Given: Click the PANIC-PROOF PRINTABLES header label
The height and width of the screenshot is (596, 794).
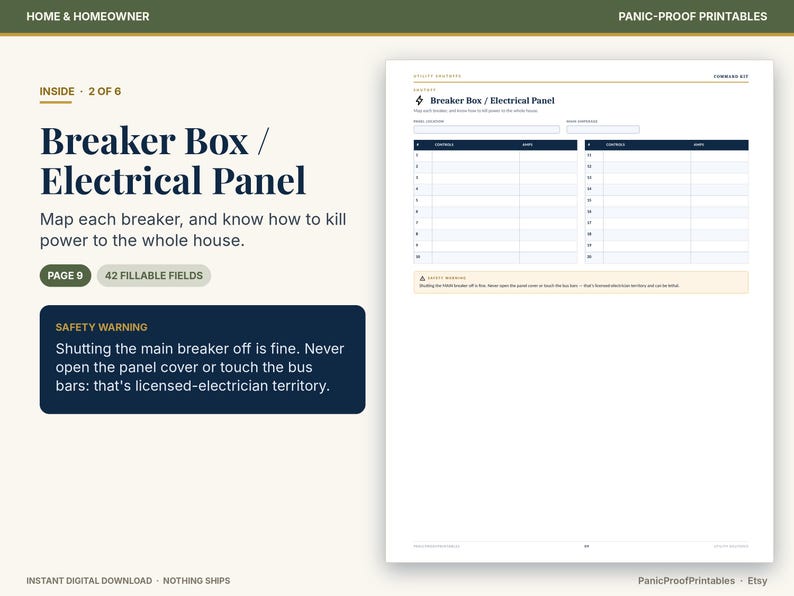Looking at the screenshot, I should pos(692,16).
